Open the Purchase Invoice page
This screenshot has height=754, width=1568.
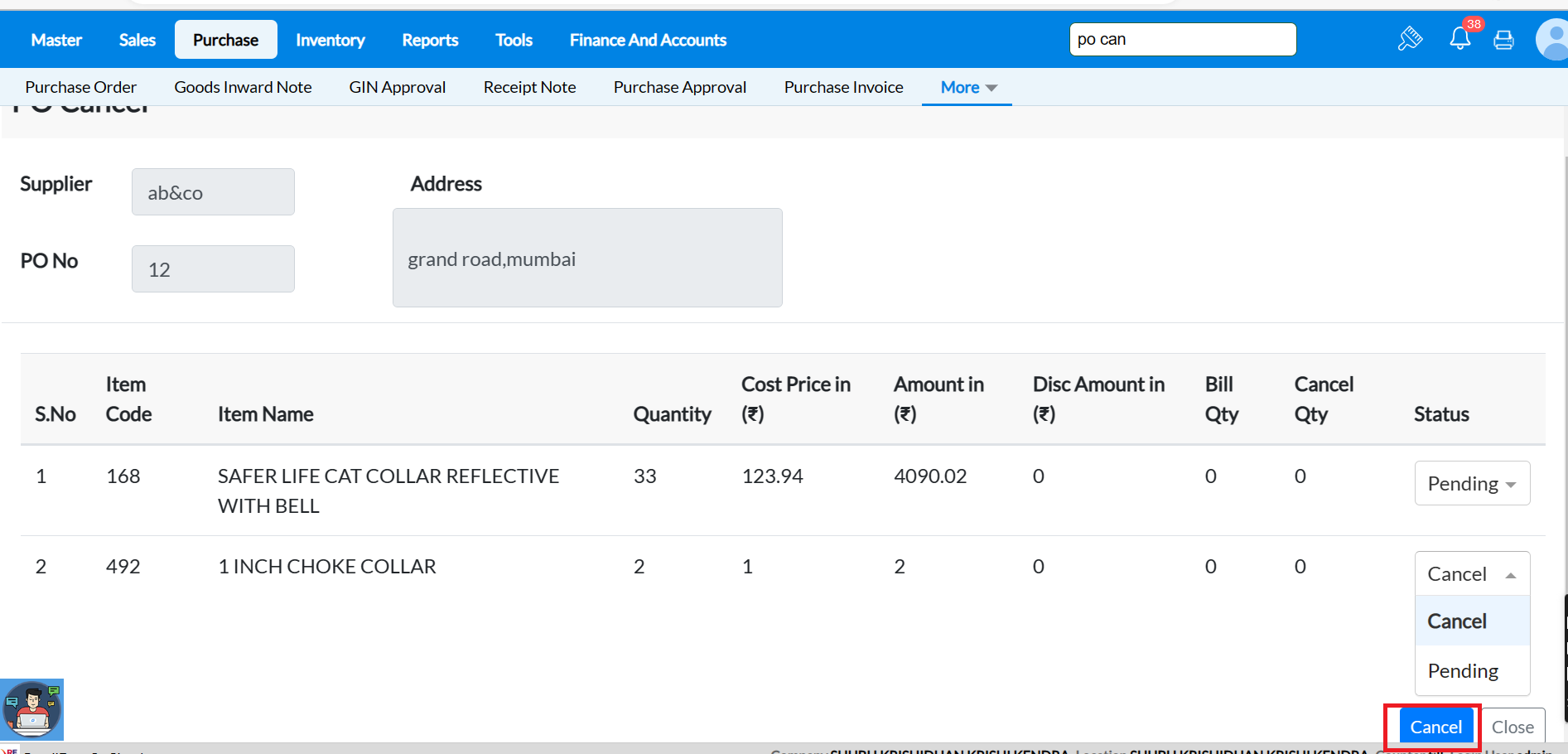(x=843, y=87)
